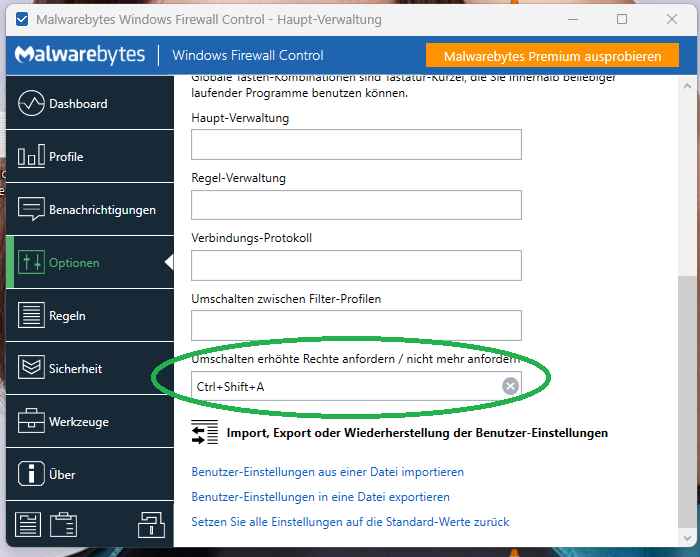Click the Benachrichtigungen speech bubble icon

click(31, 209)
